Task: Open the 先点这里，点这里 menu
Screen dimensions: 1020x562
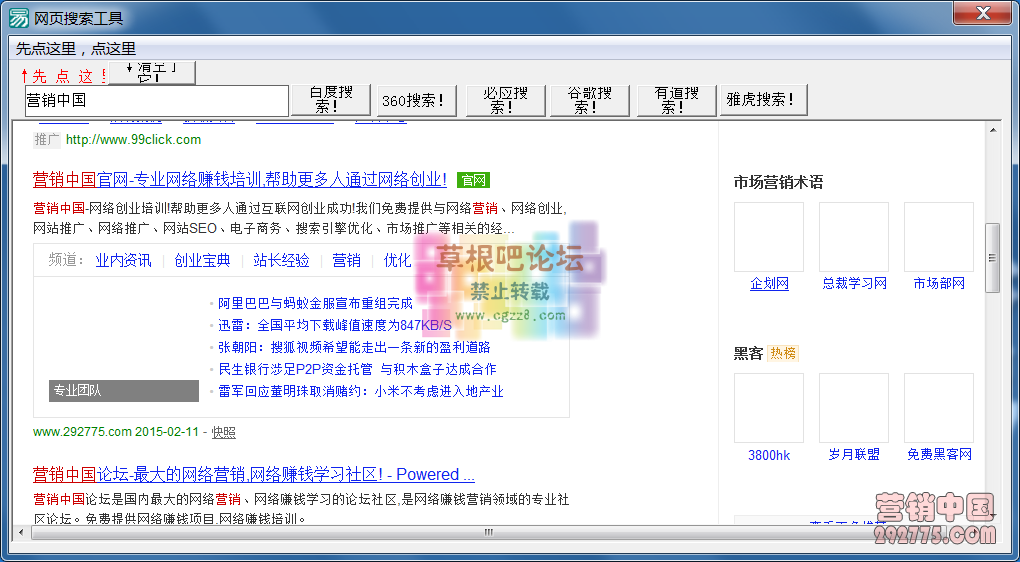Action: pyautogui.click(x=75, y=48)
